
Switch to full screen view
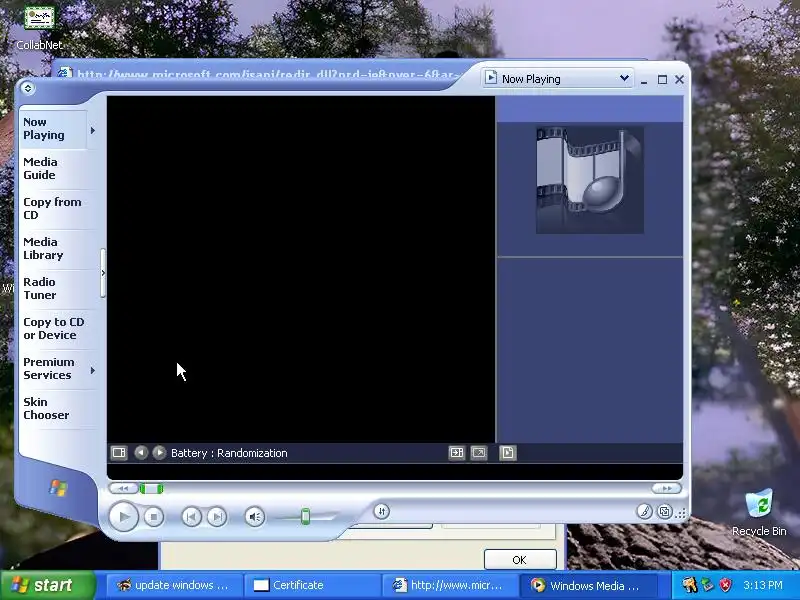479,453
